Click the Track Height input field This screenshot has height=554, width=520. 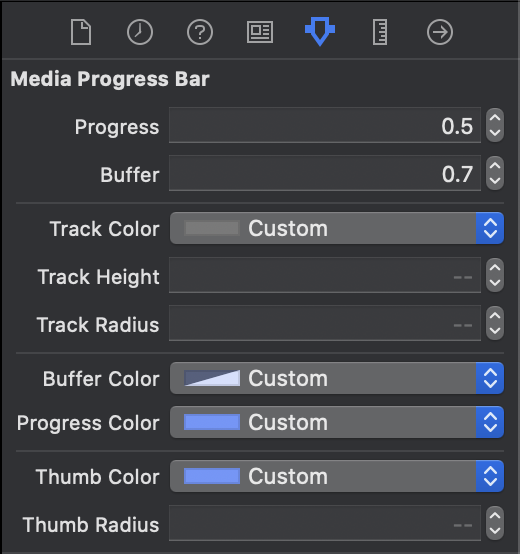coord(325,275)
